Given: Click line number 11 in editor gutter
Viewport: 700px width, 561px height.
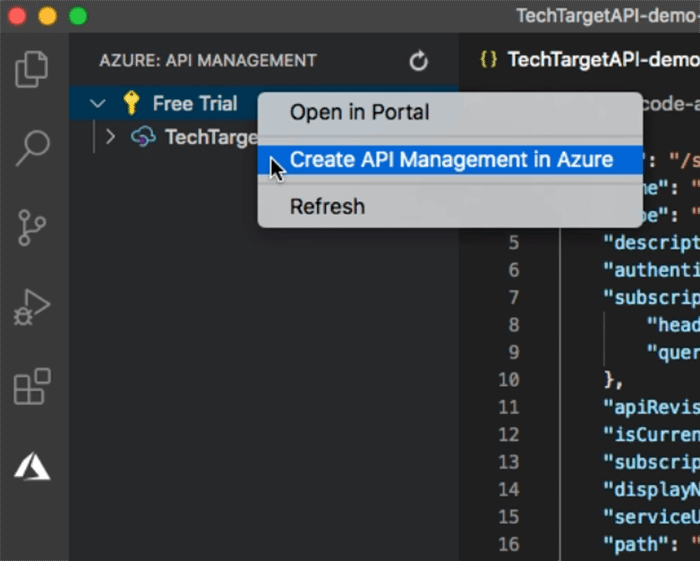Looking at the screenshot, I should coord(509,406).
